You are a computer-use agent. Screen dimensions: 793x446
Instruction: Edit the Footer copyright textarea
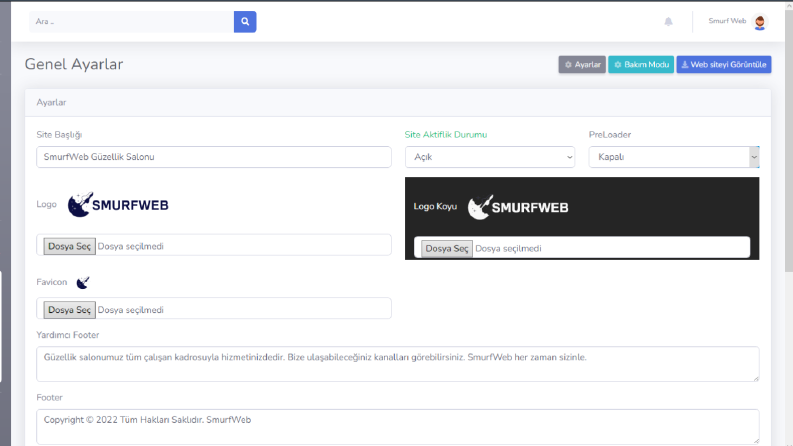[398, 427]
